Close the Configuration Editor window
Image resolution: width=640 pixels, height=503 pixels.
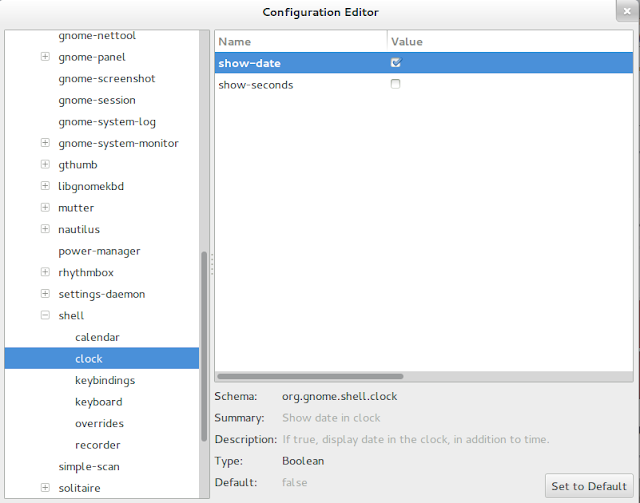627,11
